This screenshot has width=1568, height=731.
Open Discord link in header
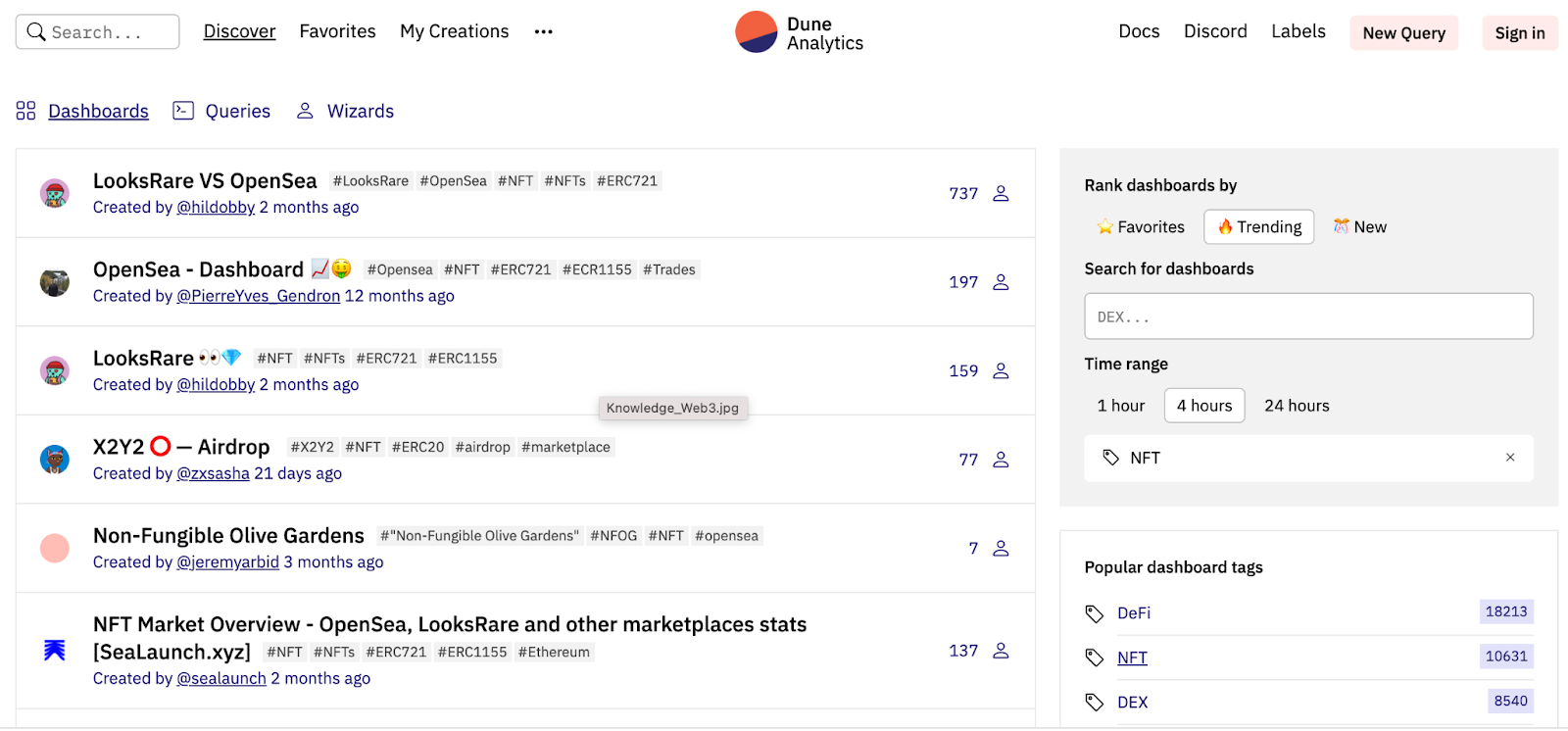tap(1215, 31)
